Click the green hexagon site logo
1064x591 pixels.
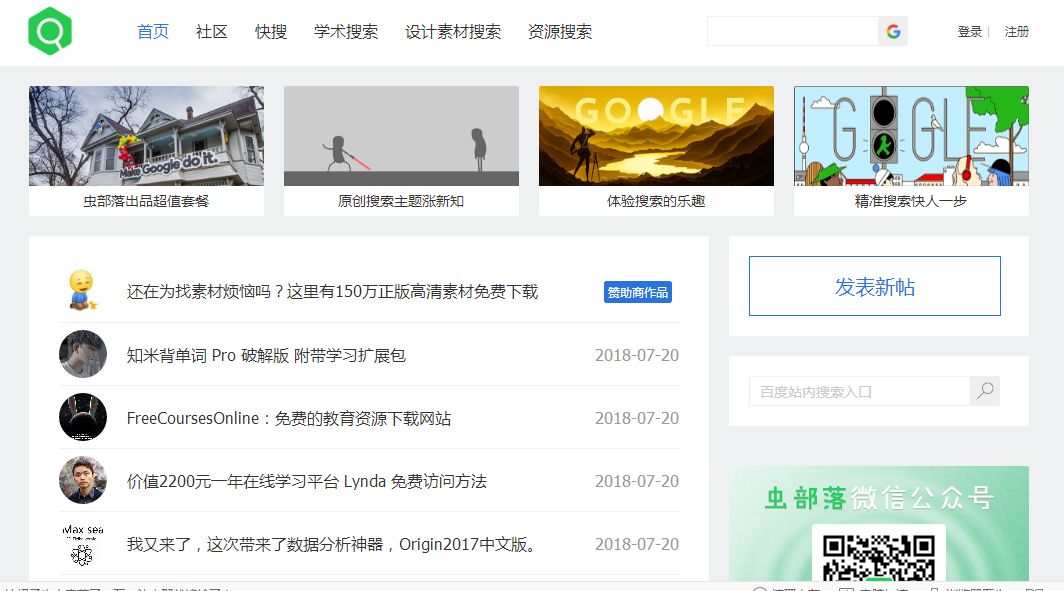(x=50, y=31)
